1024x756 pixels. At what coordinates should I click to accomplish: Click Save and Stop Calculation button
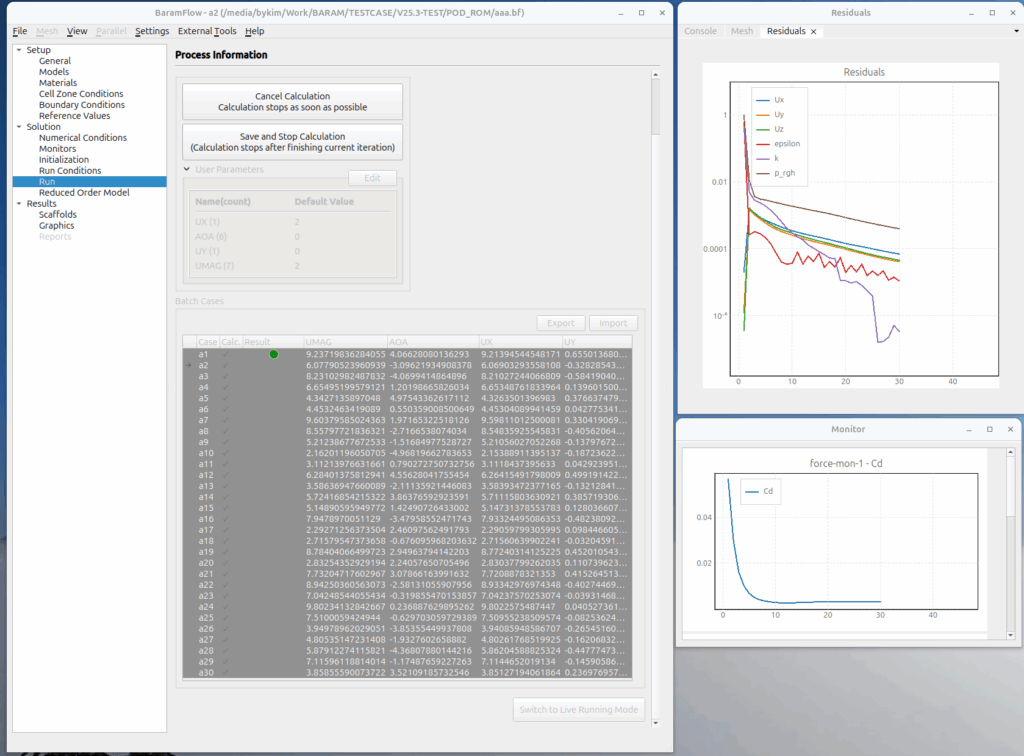pyautogui.click(x=292, y=142)
